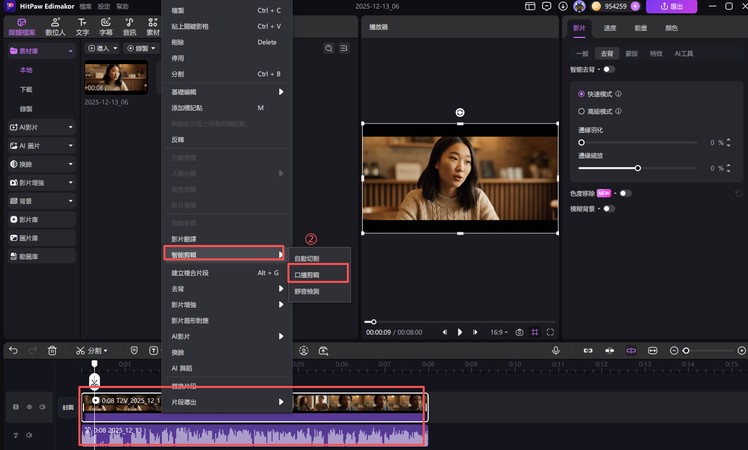Expand the AI 圖片 sidebar dropdown
The height and width of the screenshot is (450, 748).
coord(71,146)
